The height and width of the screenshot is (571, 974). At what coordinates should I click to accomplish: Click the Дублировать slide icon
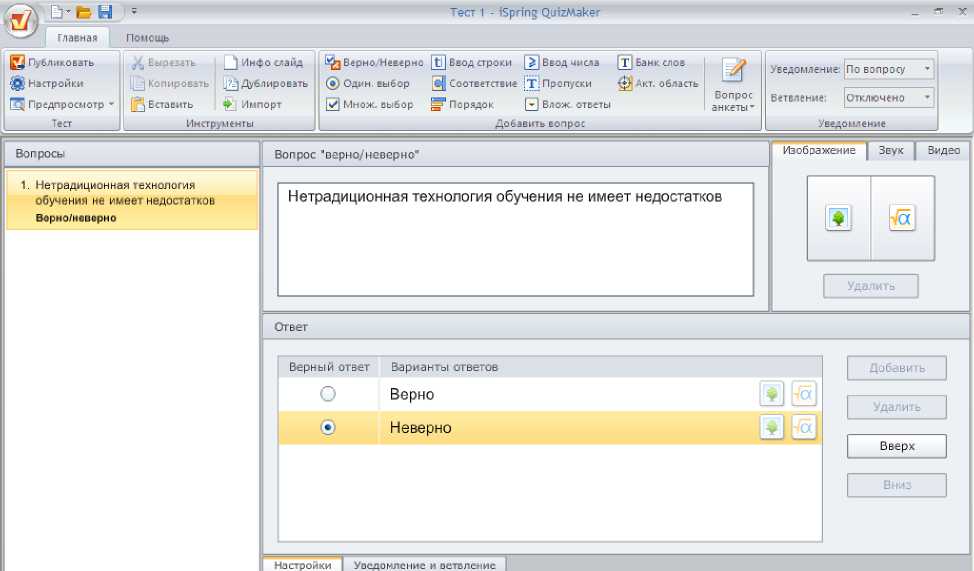[231, 84]
